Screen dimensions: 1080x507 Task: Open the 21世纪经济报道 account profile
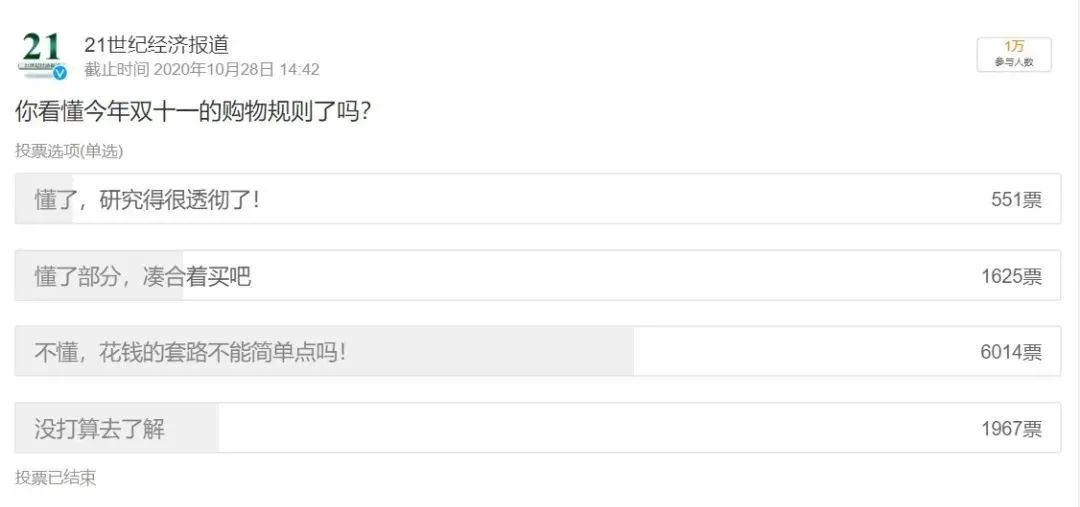tap(157, 45)
